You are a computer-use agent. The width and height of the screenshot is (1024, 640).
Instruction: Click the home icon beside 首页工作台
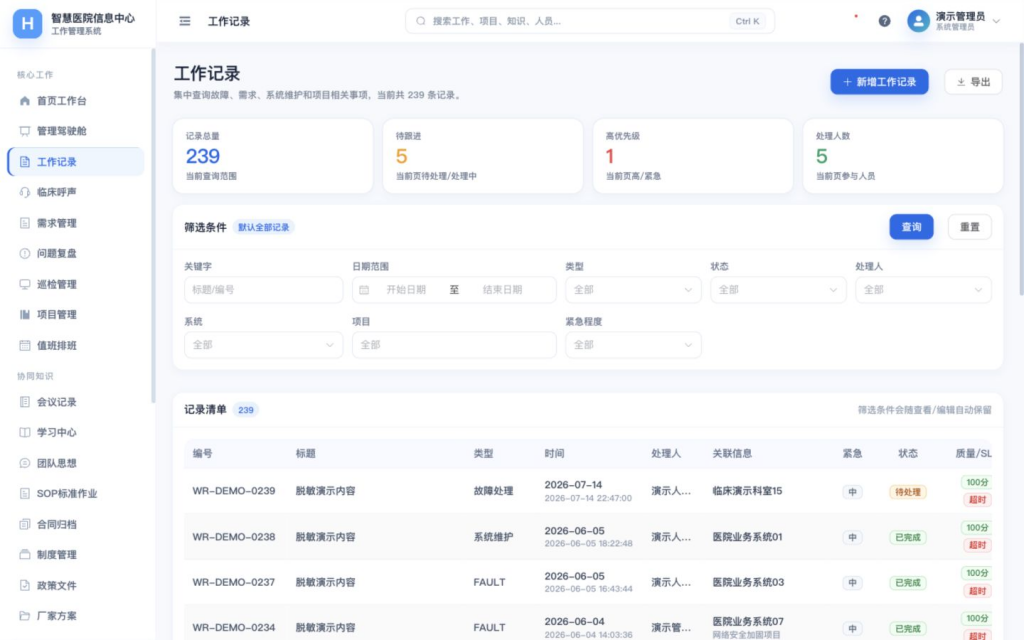25,101
